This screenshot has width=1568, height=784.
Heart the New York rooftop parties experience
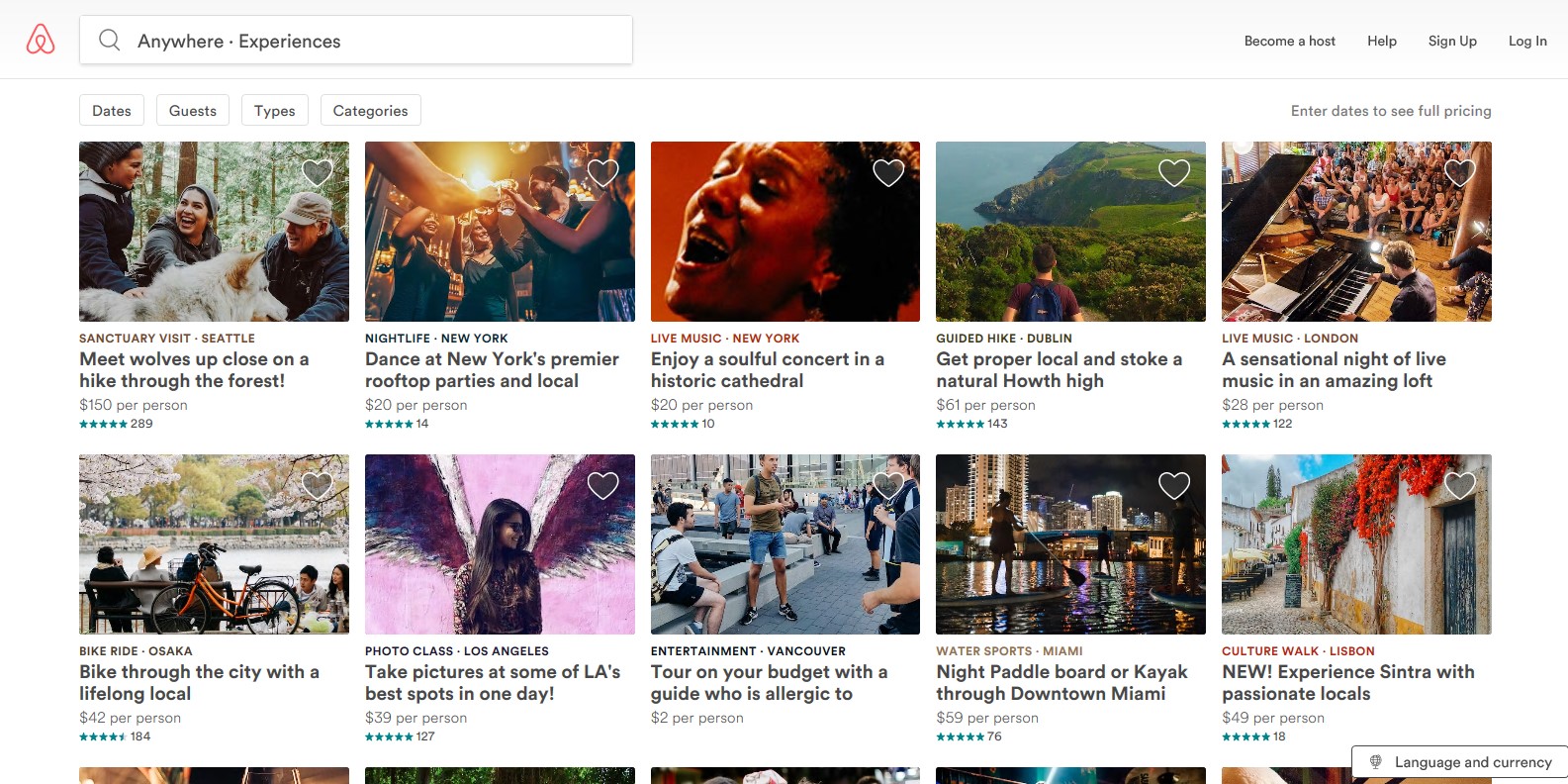[602, 173]
